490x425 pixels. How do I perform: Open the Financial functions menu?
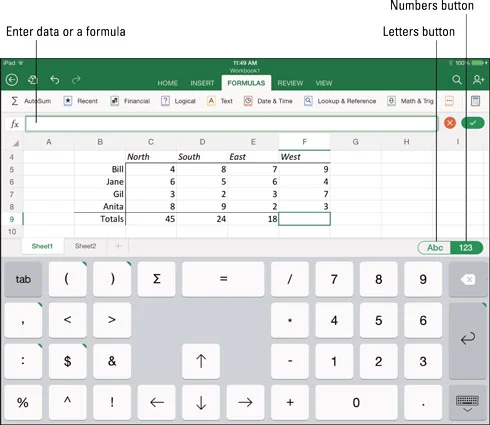[x=130, y=101]
